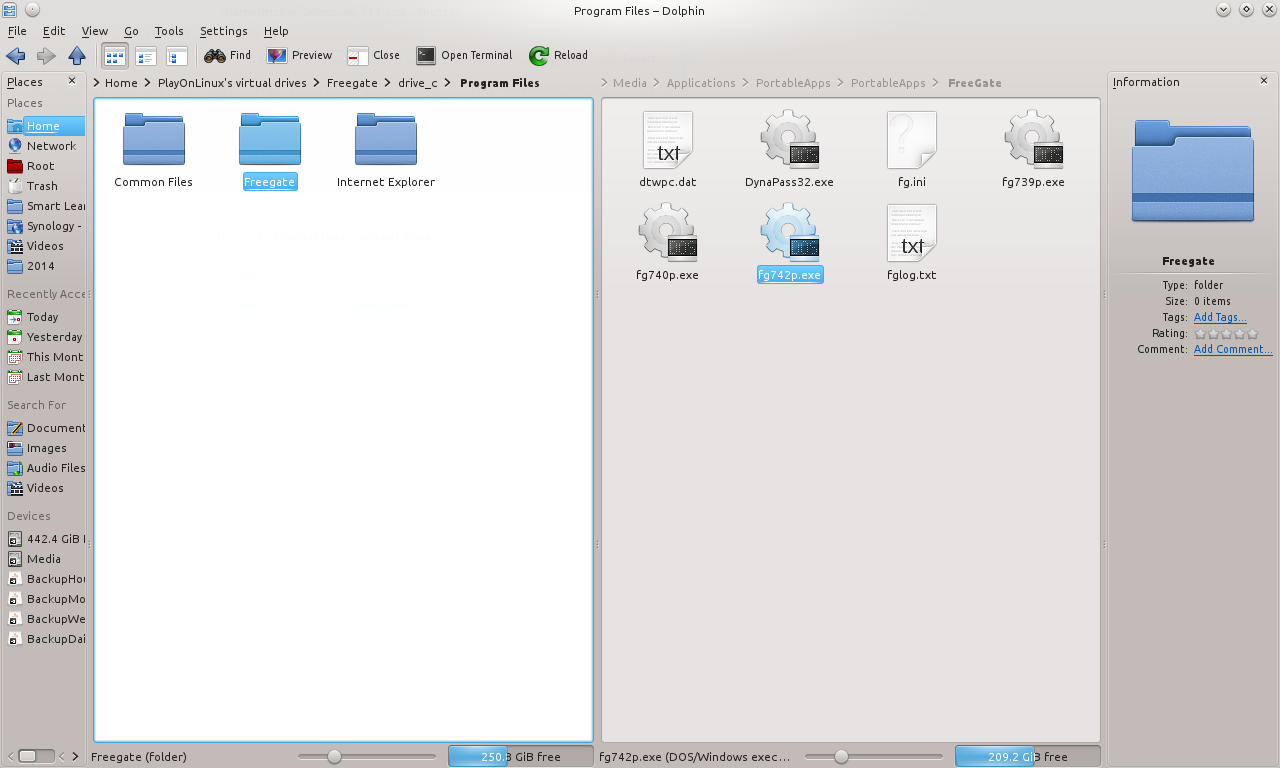Viewport: 1280px width, 768px height.
Task: Click the Add Comment... link
Action: (1233, 350)
